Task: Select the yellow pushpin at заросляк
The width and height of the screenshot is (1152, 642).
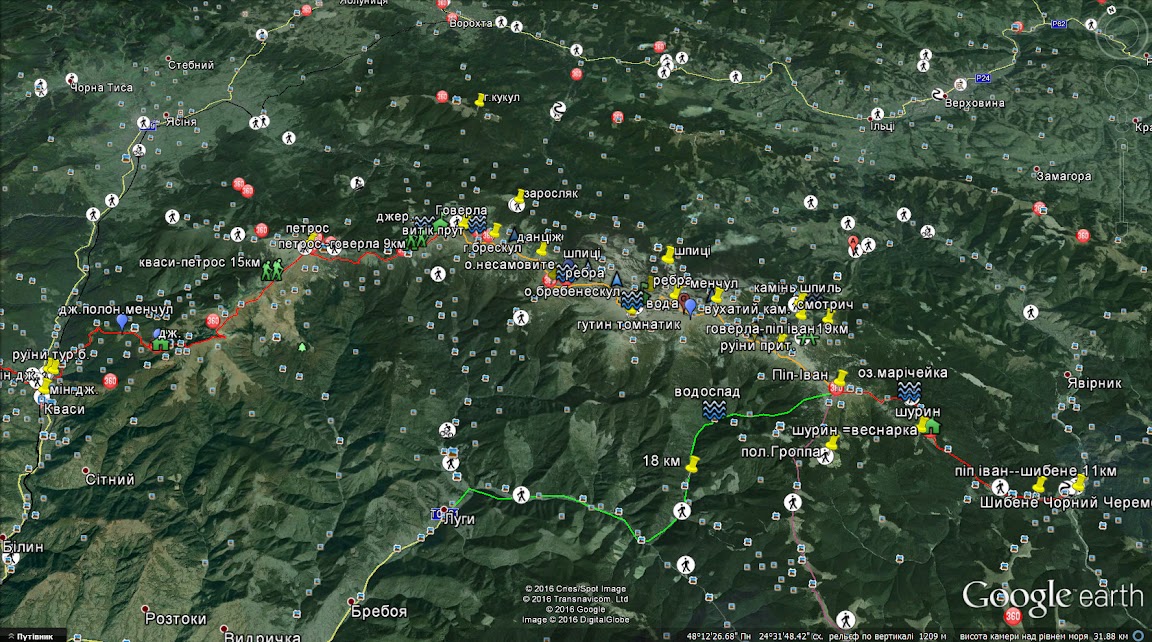Action: pos(519,196)
